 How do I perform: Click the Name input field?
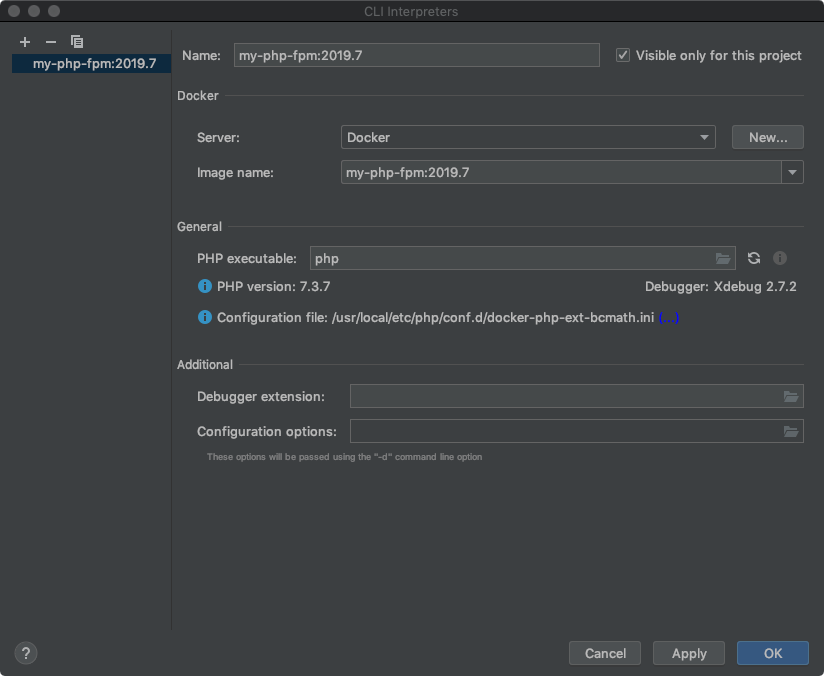click(415, 55)
